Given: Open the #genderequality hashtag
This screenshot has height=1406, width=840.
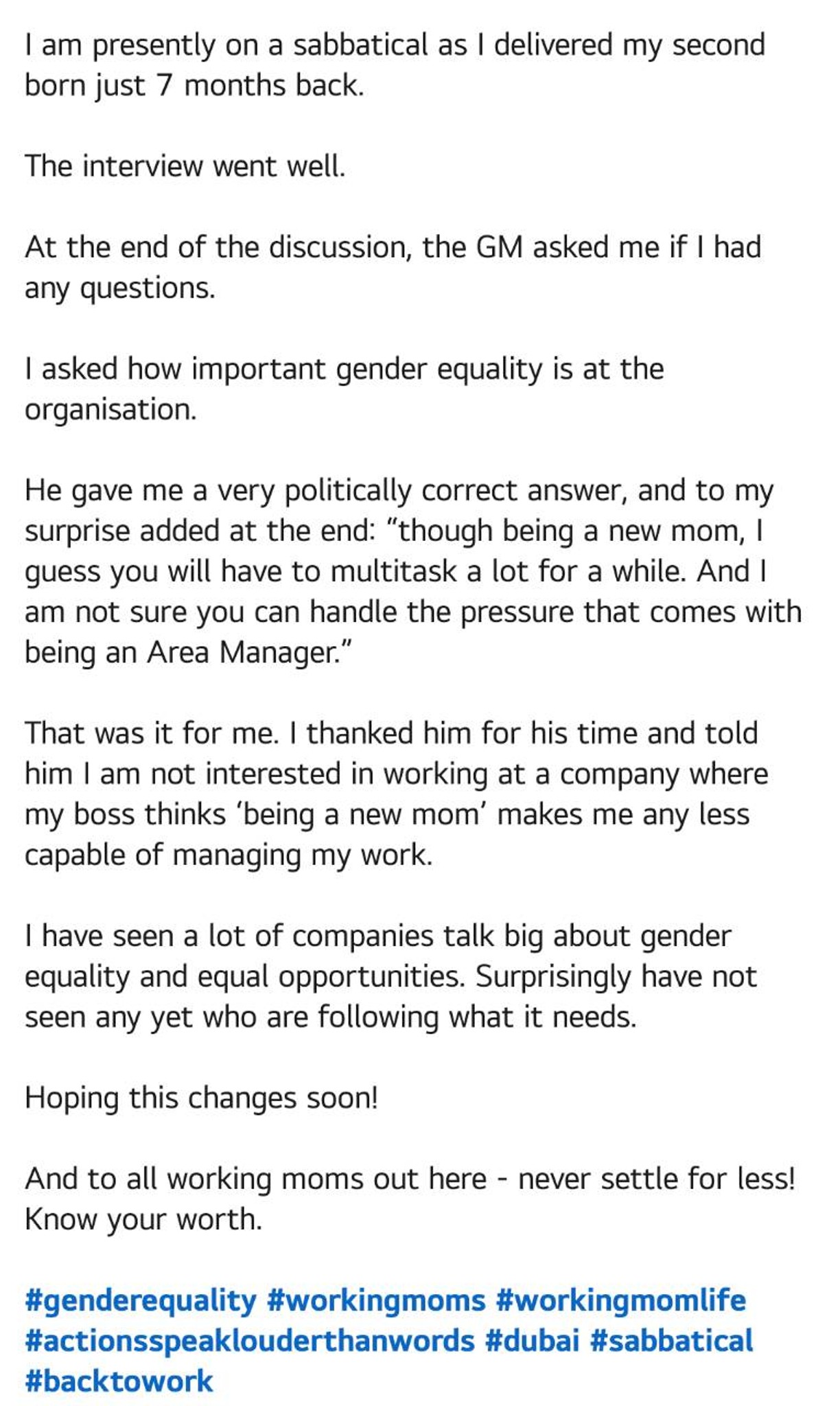Looking at the screenshot, I should coord(141,1302).
